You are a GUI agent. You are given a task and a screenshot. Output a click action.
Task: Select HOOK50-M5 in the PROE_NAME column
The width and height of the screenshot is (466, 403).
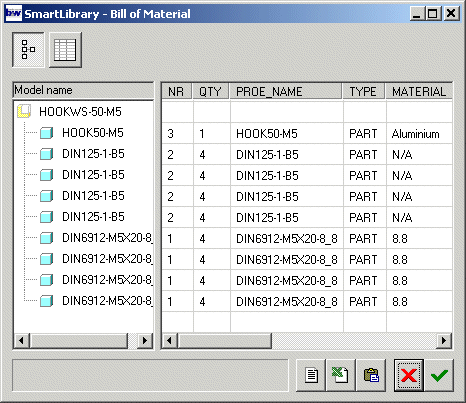(x=287, y=134)
